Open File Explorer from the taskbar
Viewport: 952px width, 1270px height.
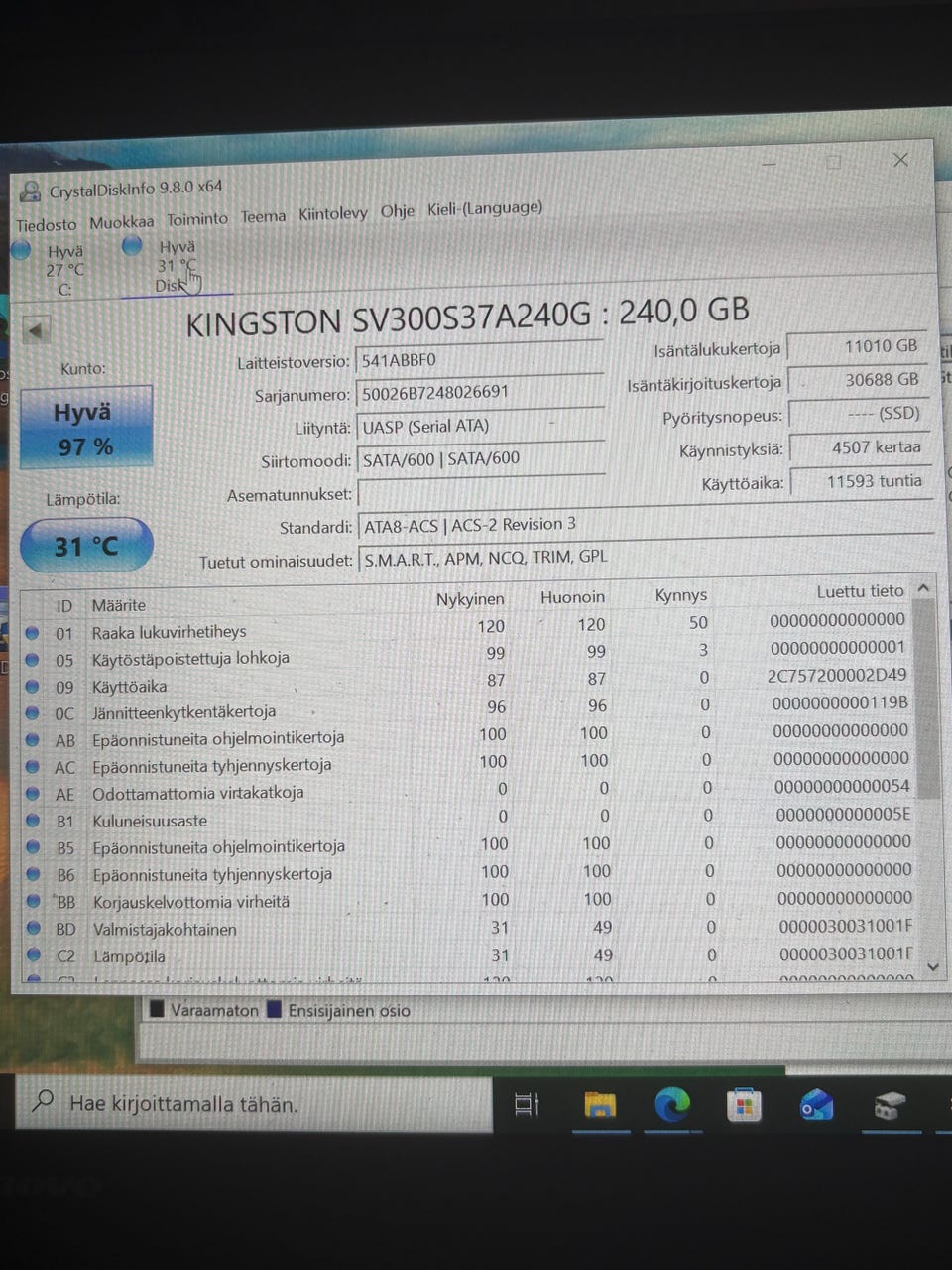click(599, 1104)
